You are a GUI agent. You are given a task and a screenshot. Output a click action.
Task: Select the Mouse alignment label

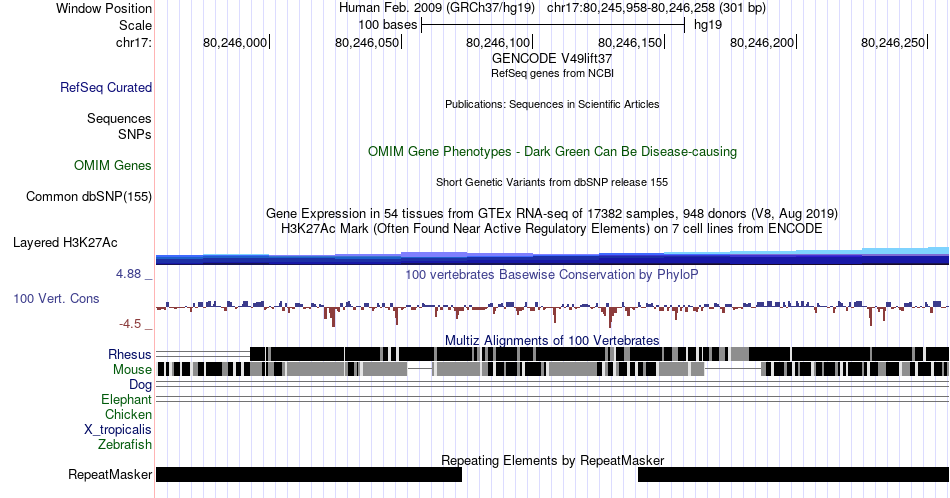pos(132,370)
